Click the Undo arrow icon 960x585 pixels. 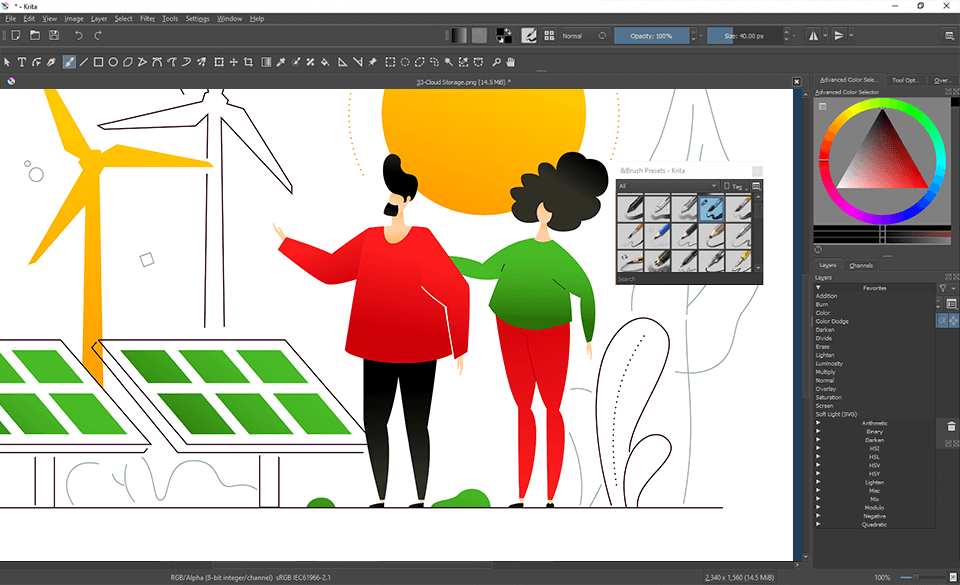(x=79, y=36)
